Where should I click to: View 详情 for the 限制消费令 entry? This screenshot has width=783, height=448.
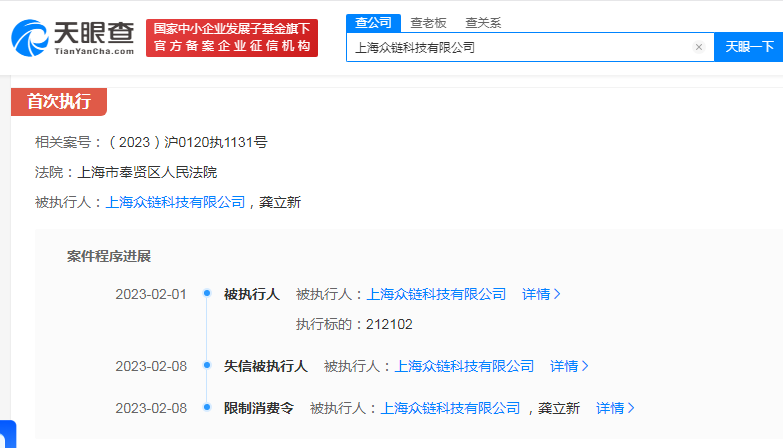(615, 408)
